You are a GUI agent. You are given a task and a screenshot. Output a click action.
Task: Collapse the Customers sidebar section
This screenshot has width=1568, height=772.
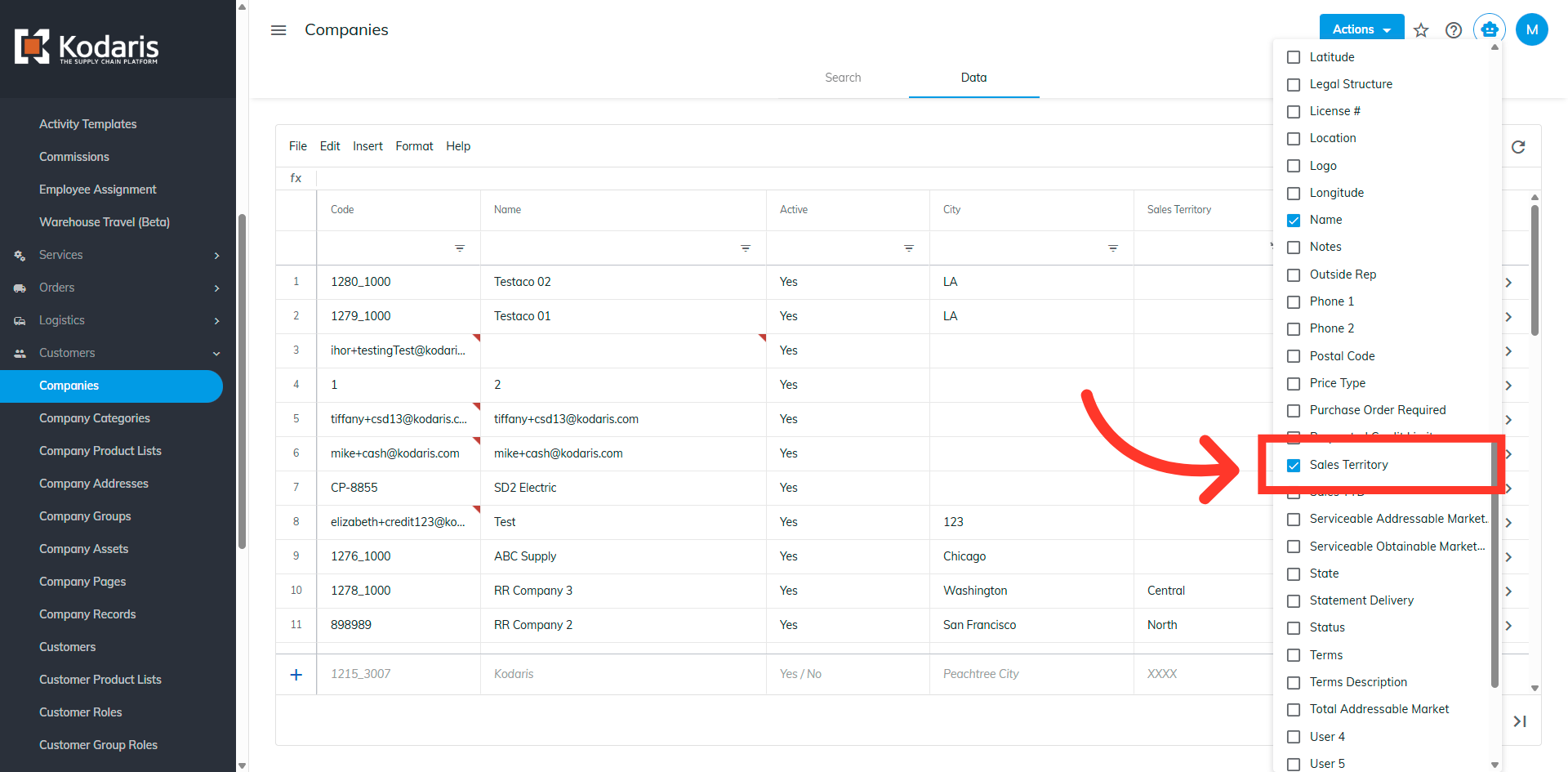pyautogui.click(x=216, y=354)
